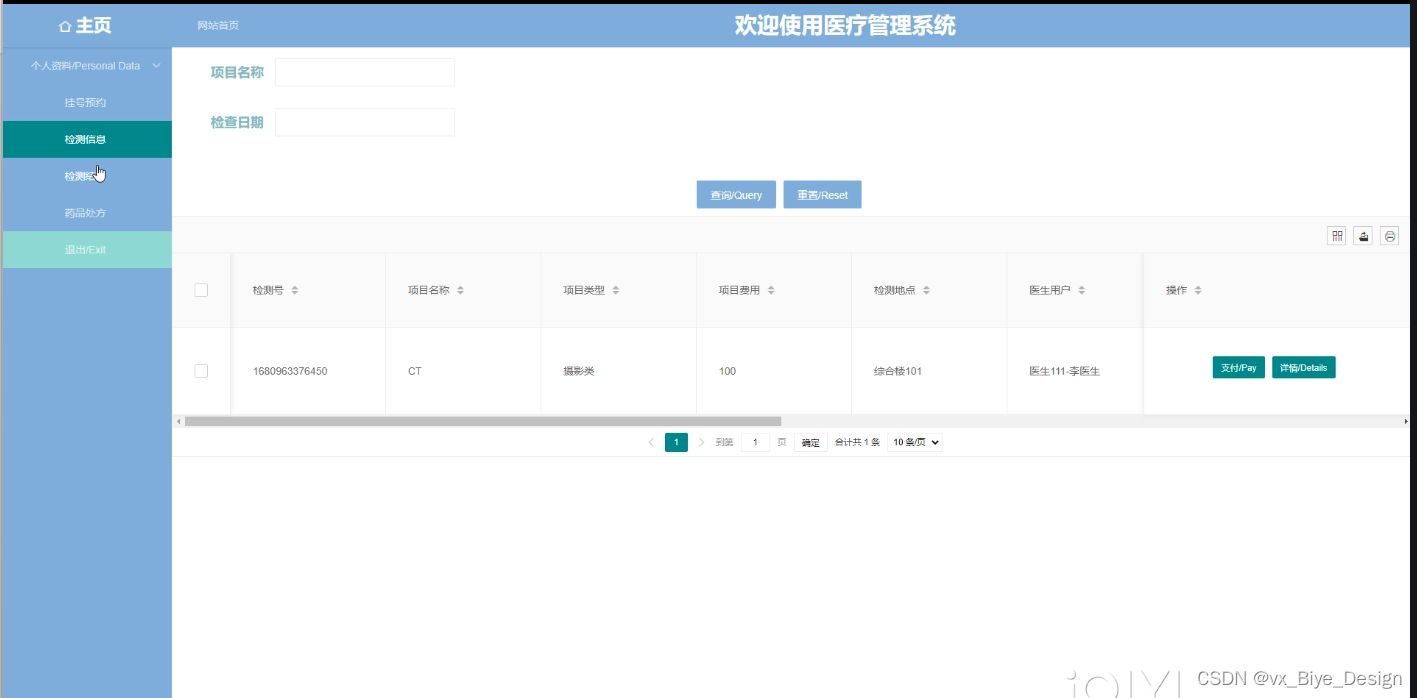The width and height of the screenshot is (1417, 698).
Task: Open the 10条/页 page size dropdown
Action: coord(915,442)
